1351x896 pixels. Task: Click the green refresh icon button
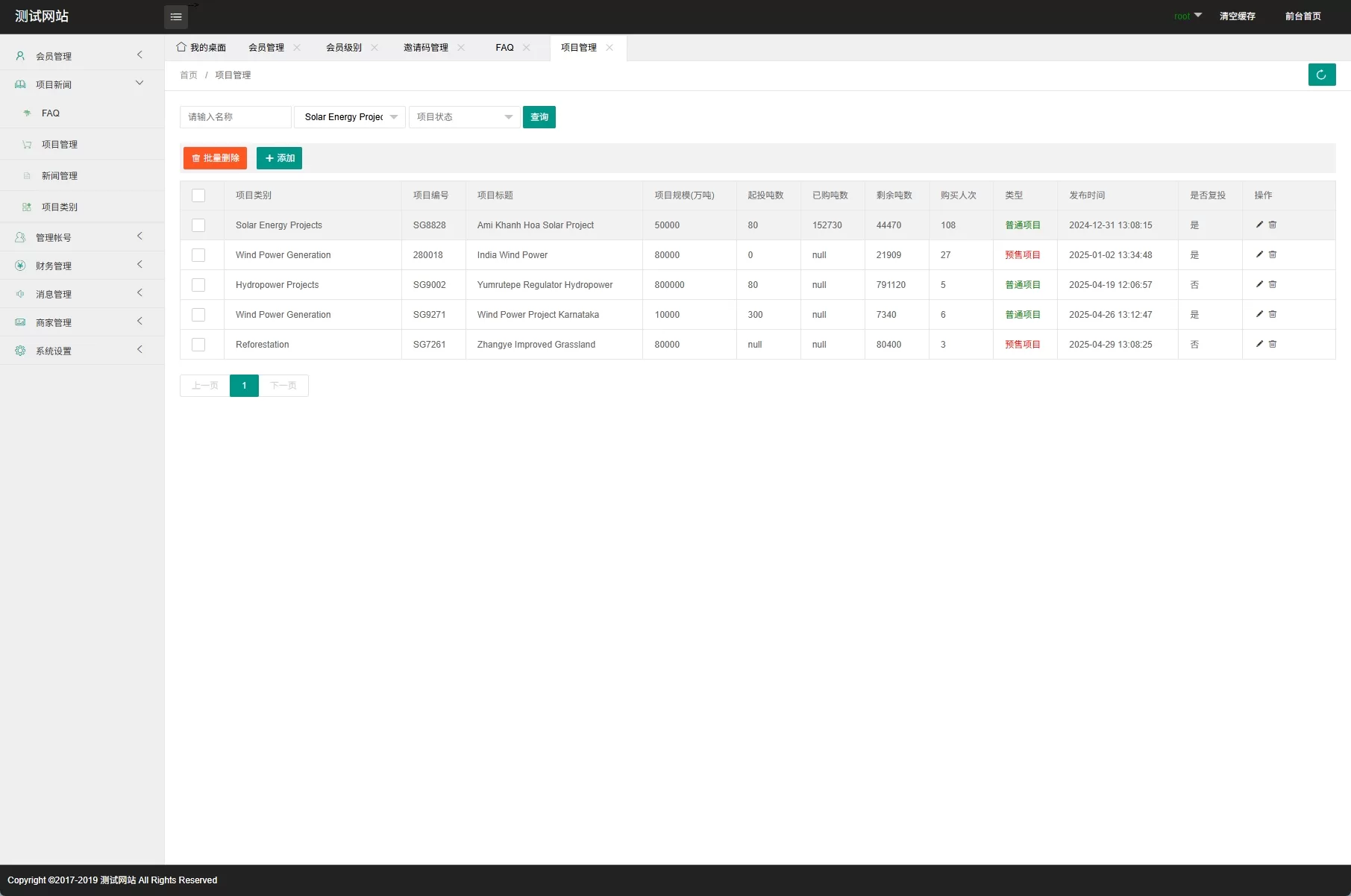[x=1321, y=75]
